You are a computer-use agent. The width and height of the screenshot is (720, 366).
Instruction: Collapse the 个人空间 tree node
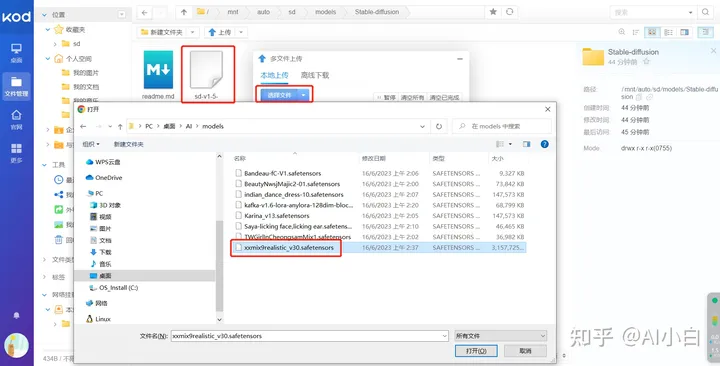tap(47, 59)
